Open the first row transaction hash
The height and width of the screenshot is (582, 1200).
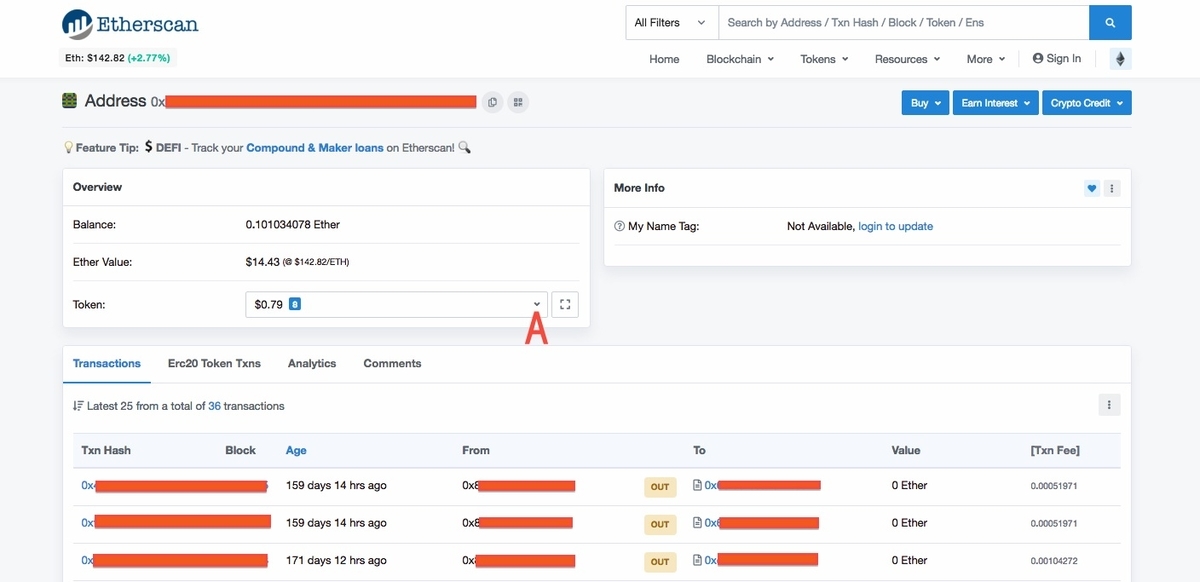click(x=174, y=486)
